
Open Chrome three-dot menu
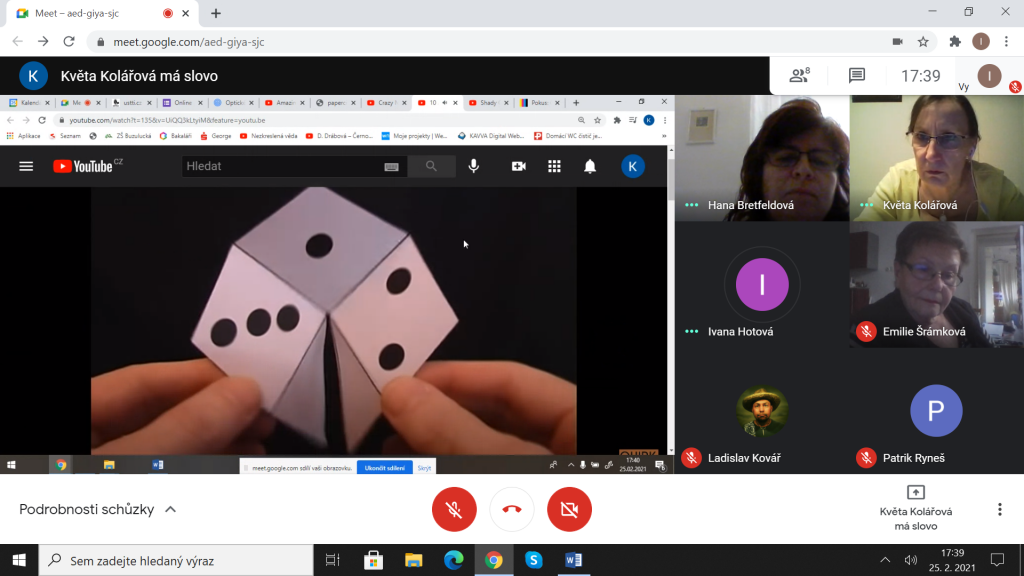click(1008, 42)
